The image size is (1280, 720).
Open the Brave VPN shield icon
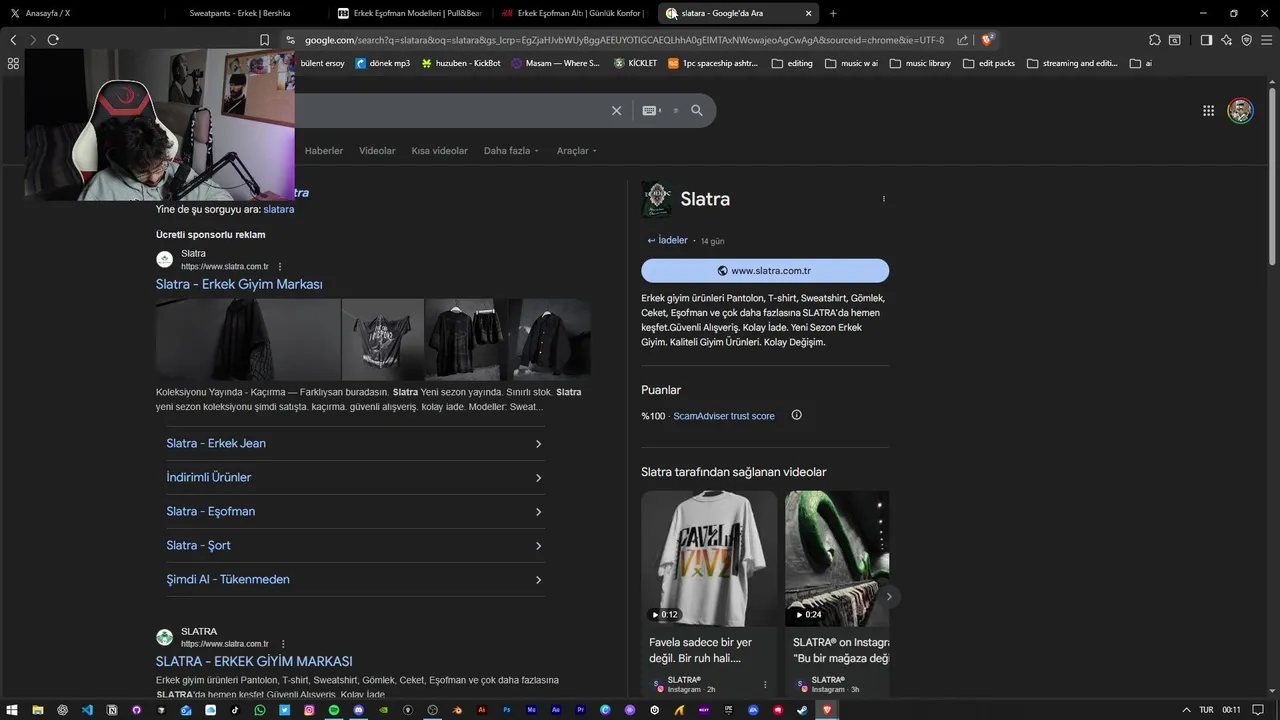click(x=1246, y=40)
